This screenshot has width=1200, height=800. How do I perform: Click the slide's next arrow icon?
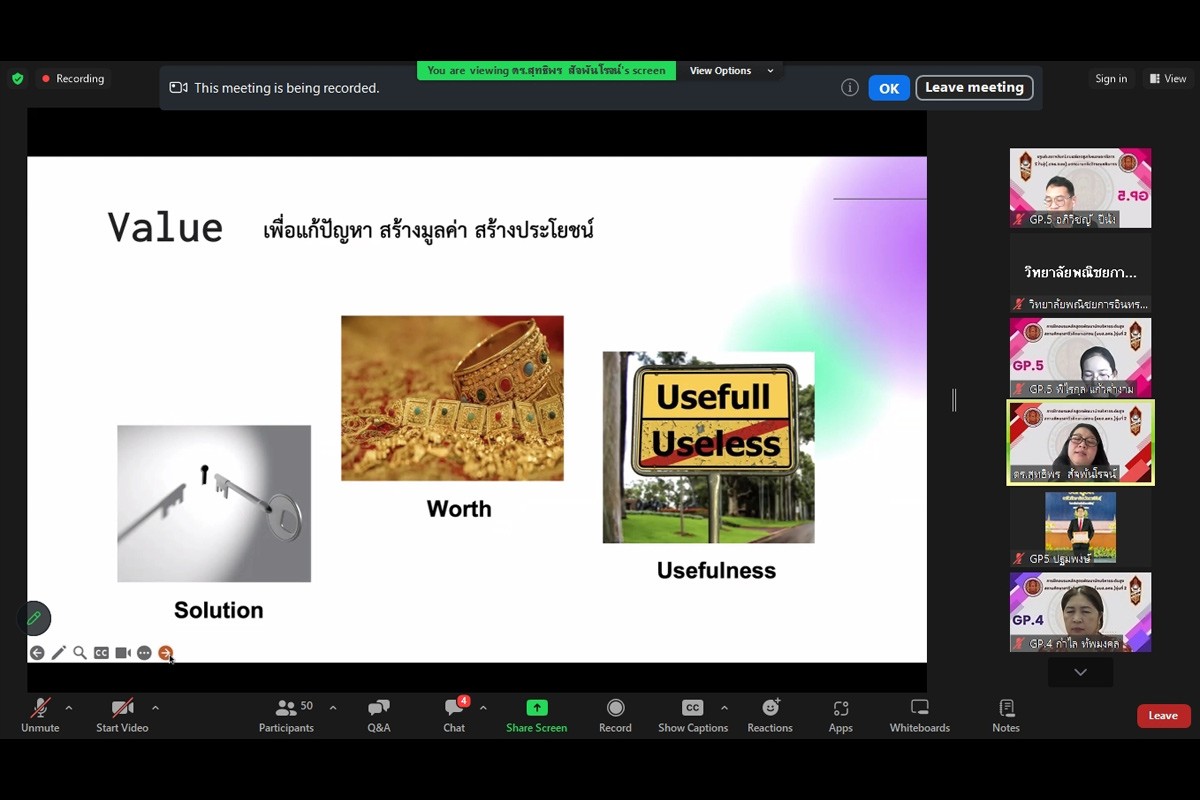click(x=166, y=653)
